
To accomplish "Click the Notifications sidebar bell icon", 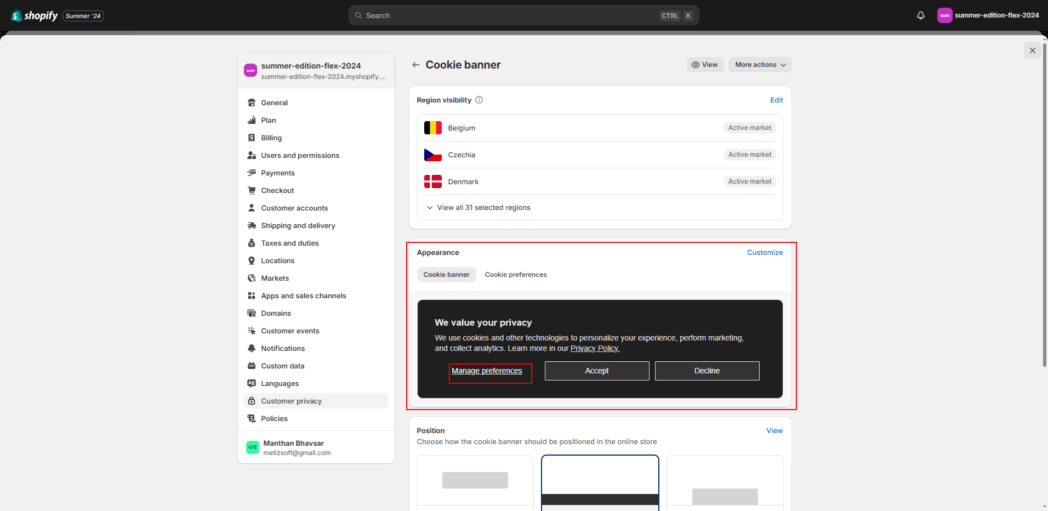I will point(251,348).
